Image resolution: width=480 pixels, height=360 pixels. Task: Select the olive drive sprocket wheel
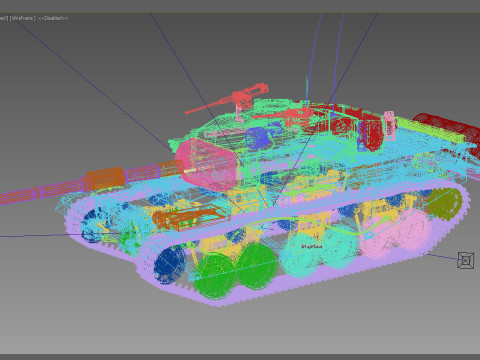click(x=445, y=204)
